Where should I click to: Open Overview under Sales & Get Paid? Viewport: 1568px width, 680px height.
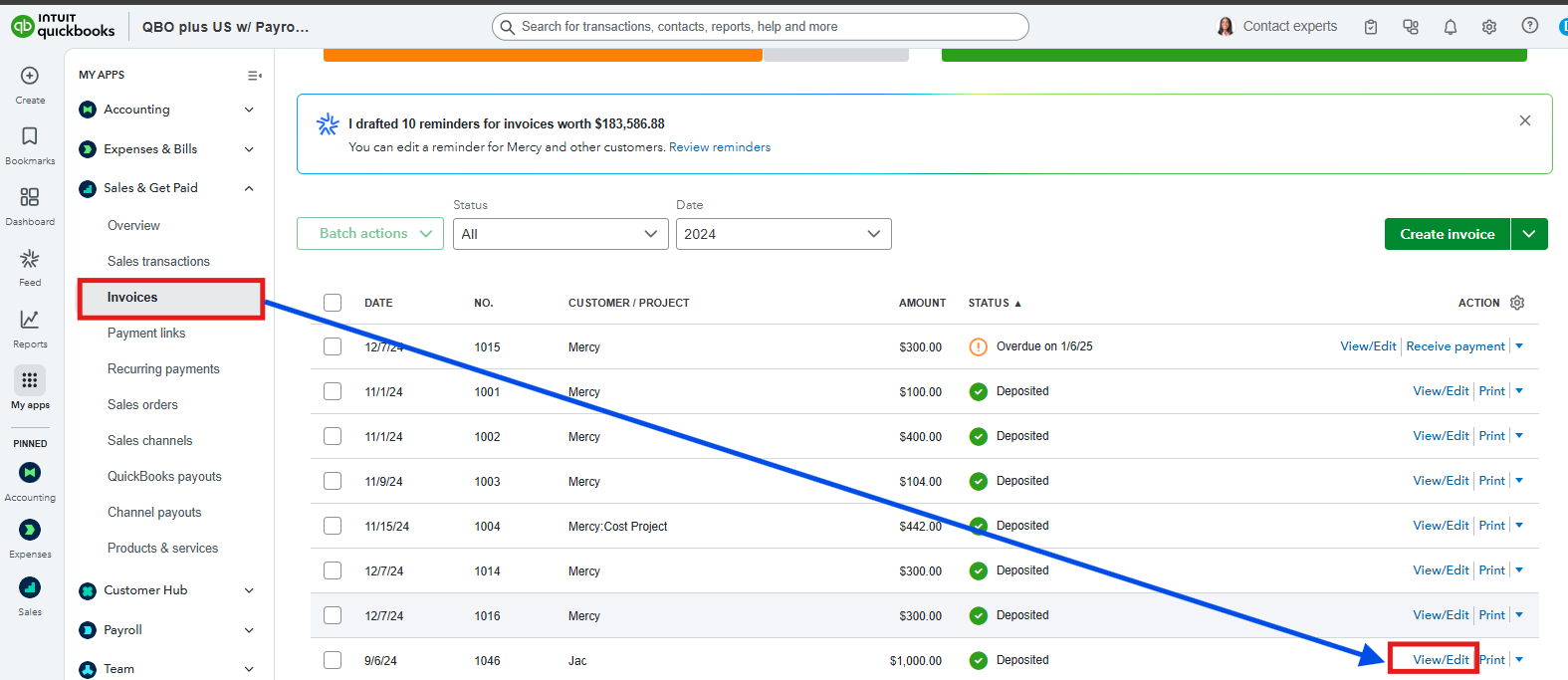[133, 226]
